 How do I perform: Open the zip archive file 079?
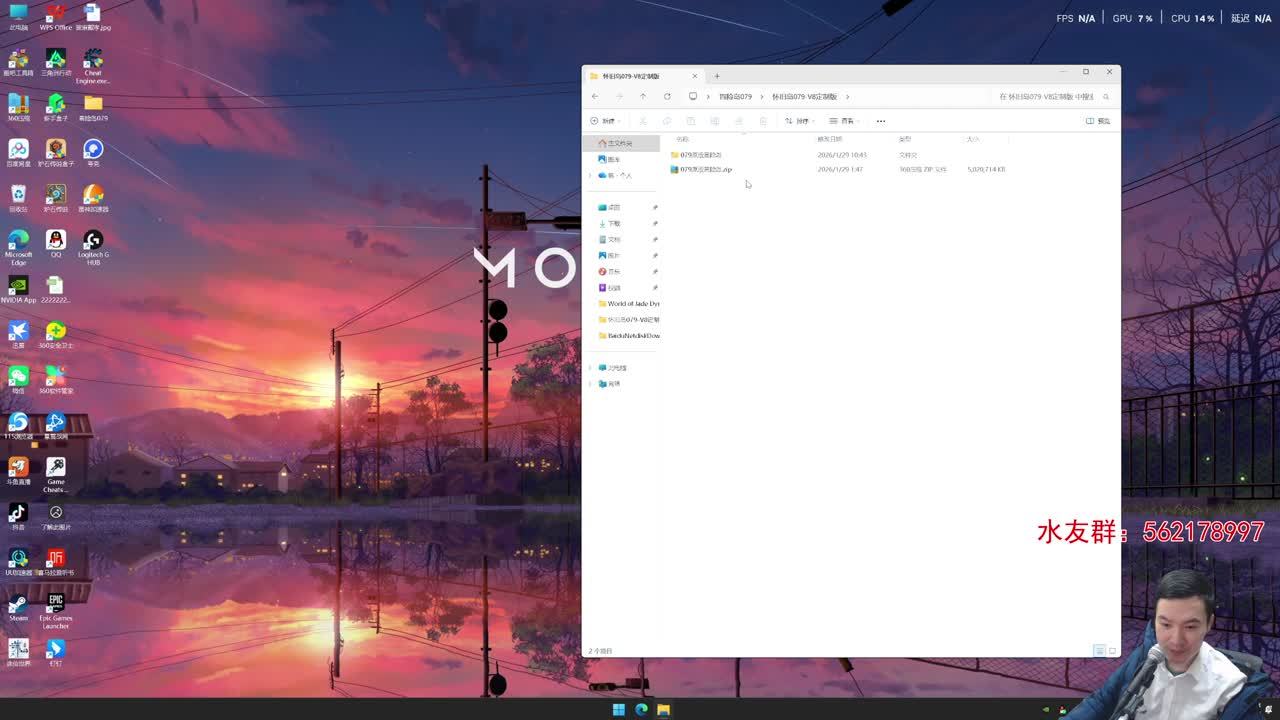click(706, 170)
